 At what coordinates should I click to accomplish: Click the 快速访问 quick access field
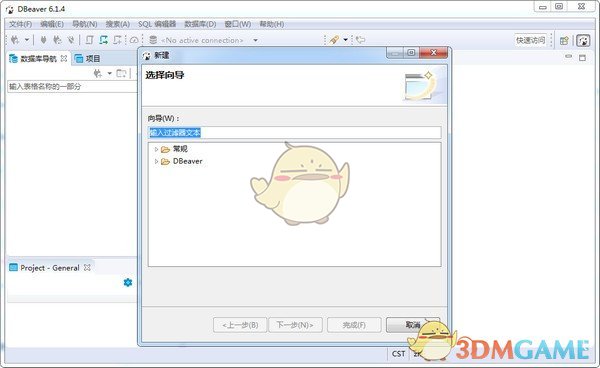pos(530,40)
